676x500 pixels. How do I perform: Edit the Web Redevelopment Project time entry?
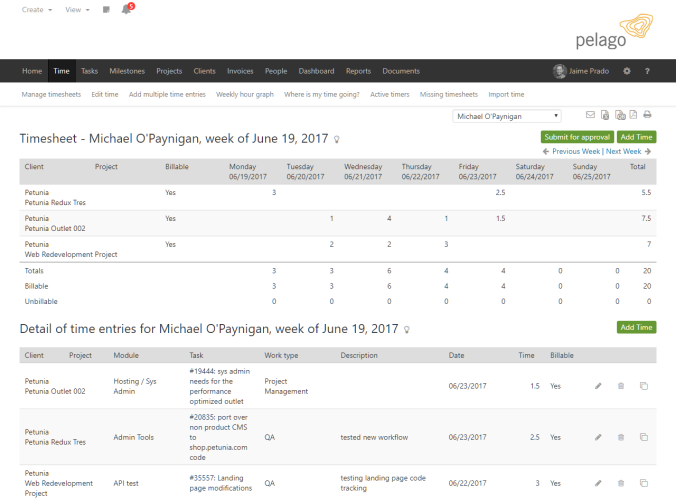pos(598,483)
